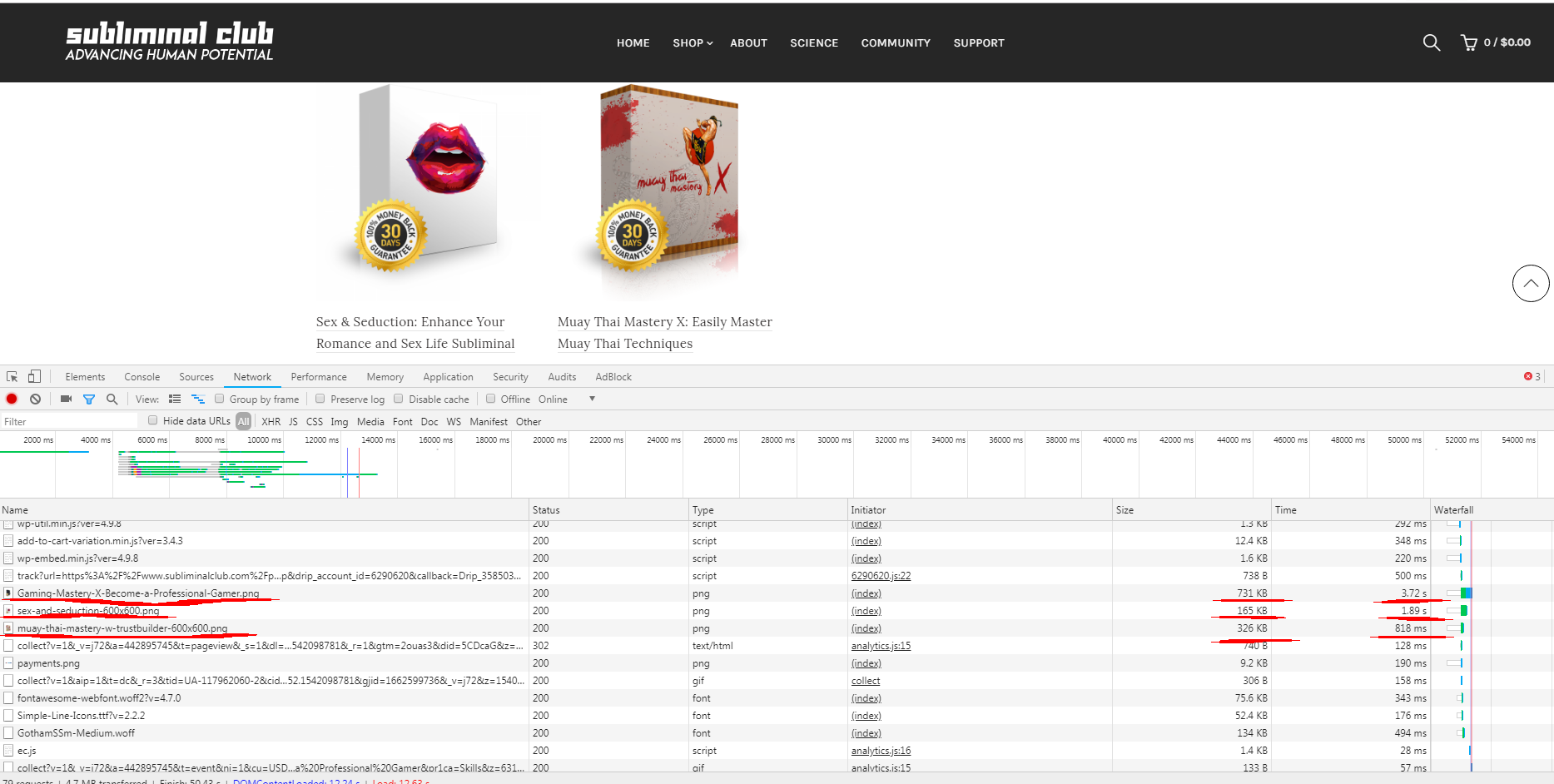Open the SUPPORT page
Screen dimensions: 1554x784
(x=979, y=43)
